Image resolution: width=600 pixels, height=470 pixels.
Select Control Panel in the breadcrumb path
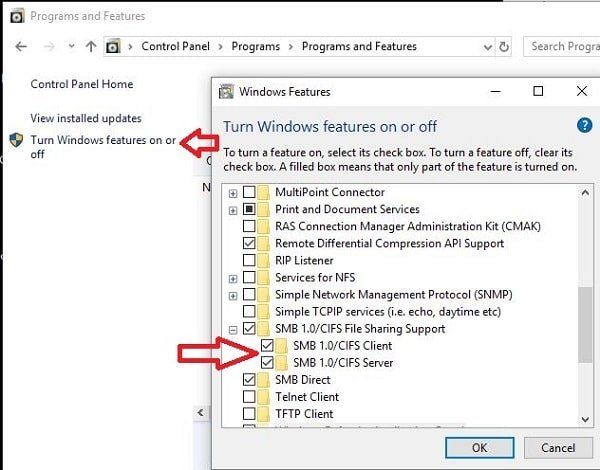point(175,46)
